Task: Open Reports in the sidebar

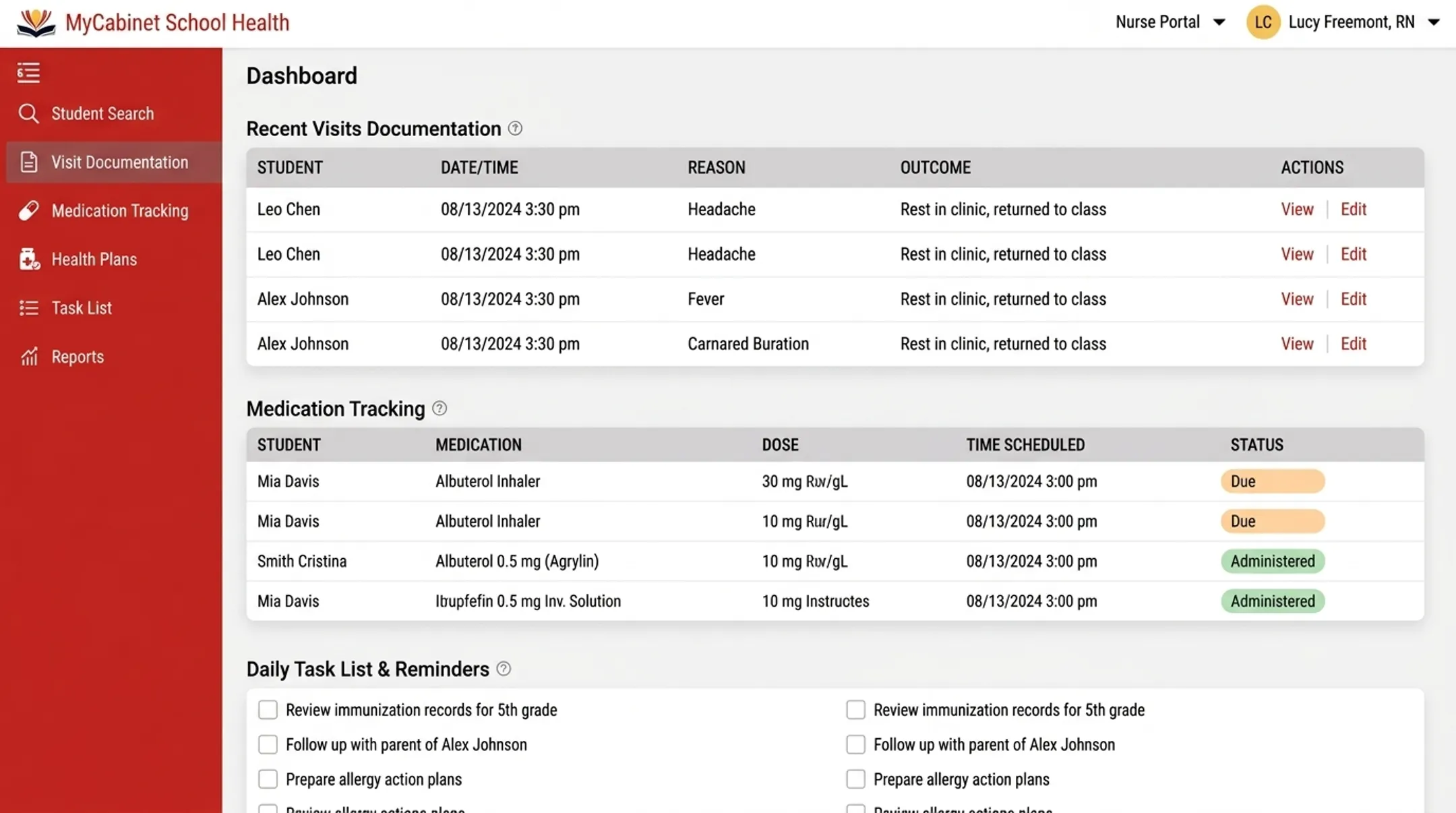Action: tap(78, 357)
